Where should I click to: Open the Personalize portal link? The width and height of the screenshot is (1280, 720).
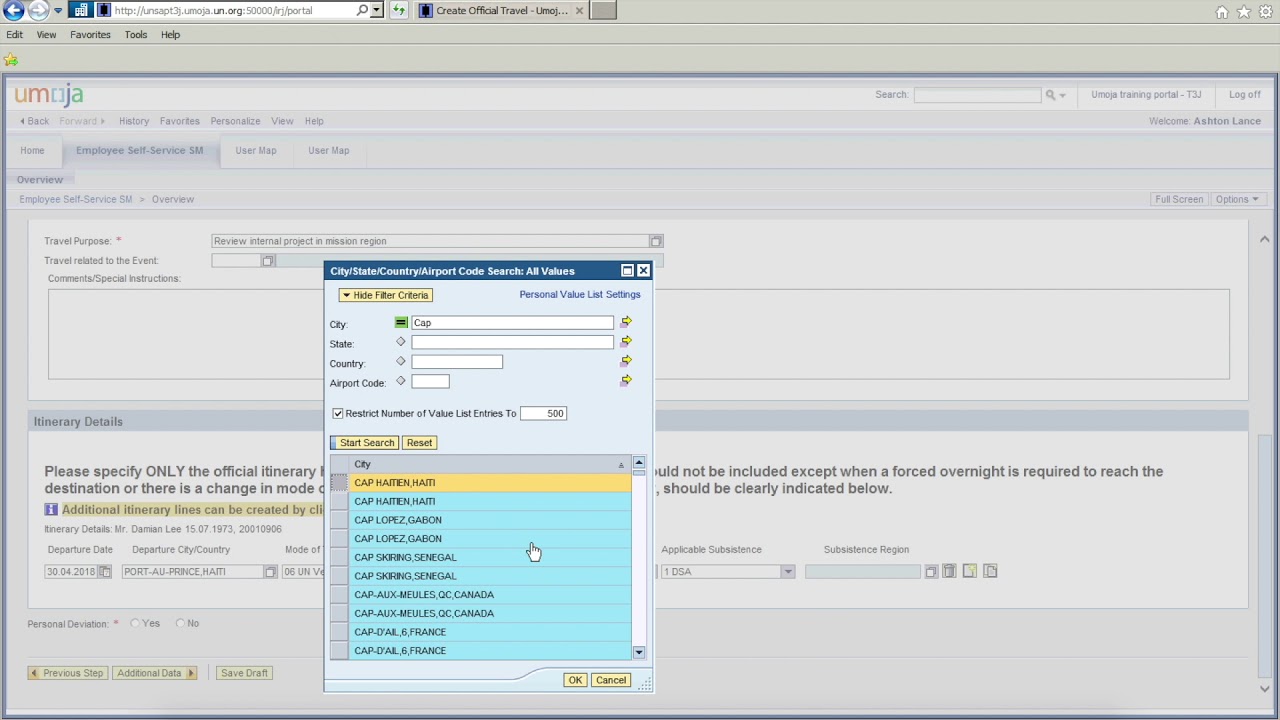coord(235,121)
